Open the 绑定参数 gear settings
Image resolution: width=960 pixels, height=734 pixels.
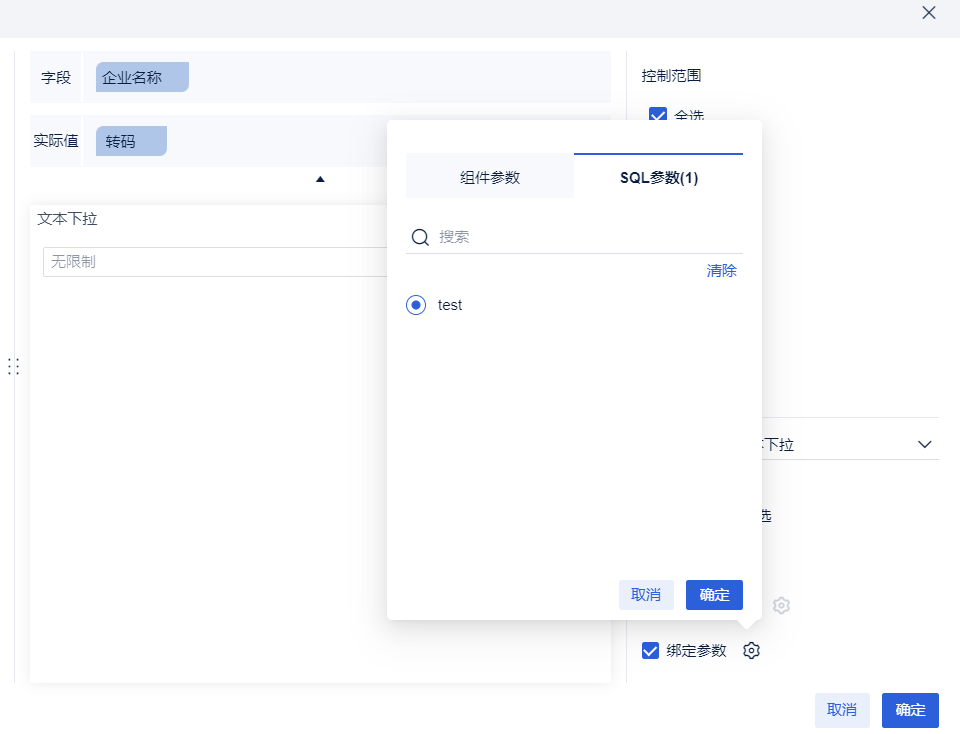pyautogui.click(x=752, y=651)
